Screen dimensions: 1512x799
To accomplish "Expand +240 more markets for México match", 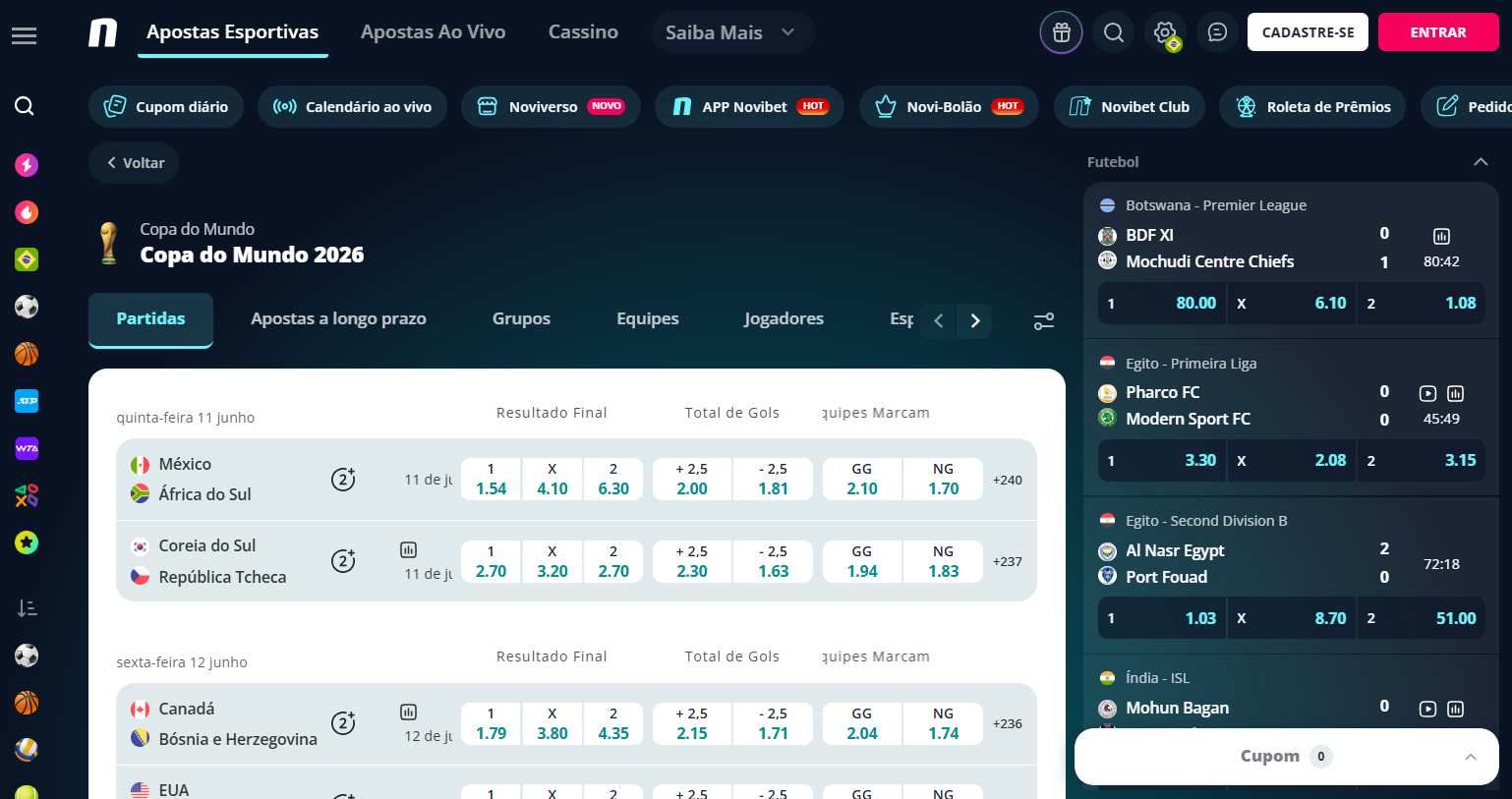I will click(x=1008, y=480).
